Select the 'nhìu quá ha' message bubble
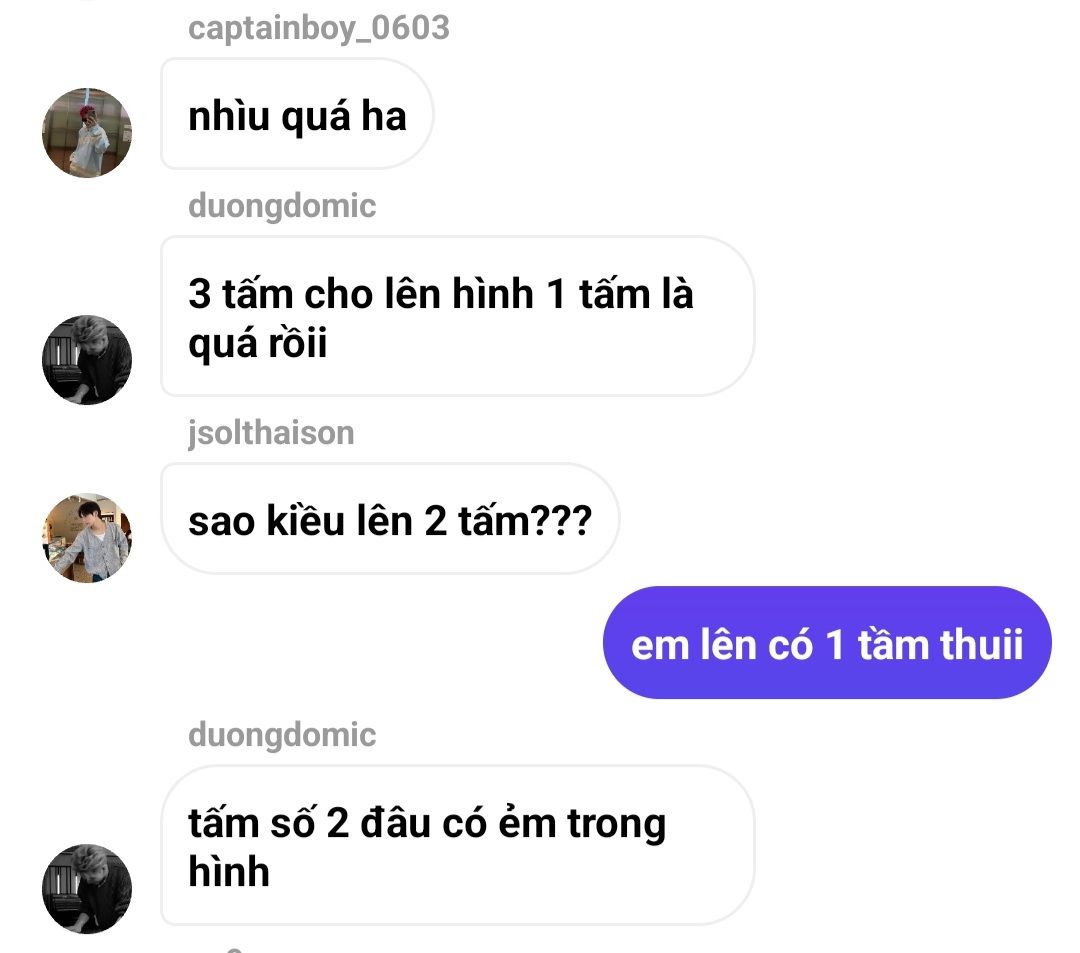The image size is (1080, 953). [x=297, y=114]
